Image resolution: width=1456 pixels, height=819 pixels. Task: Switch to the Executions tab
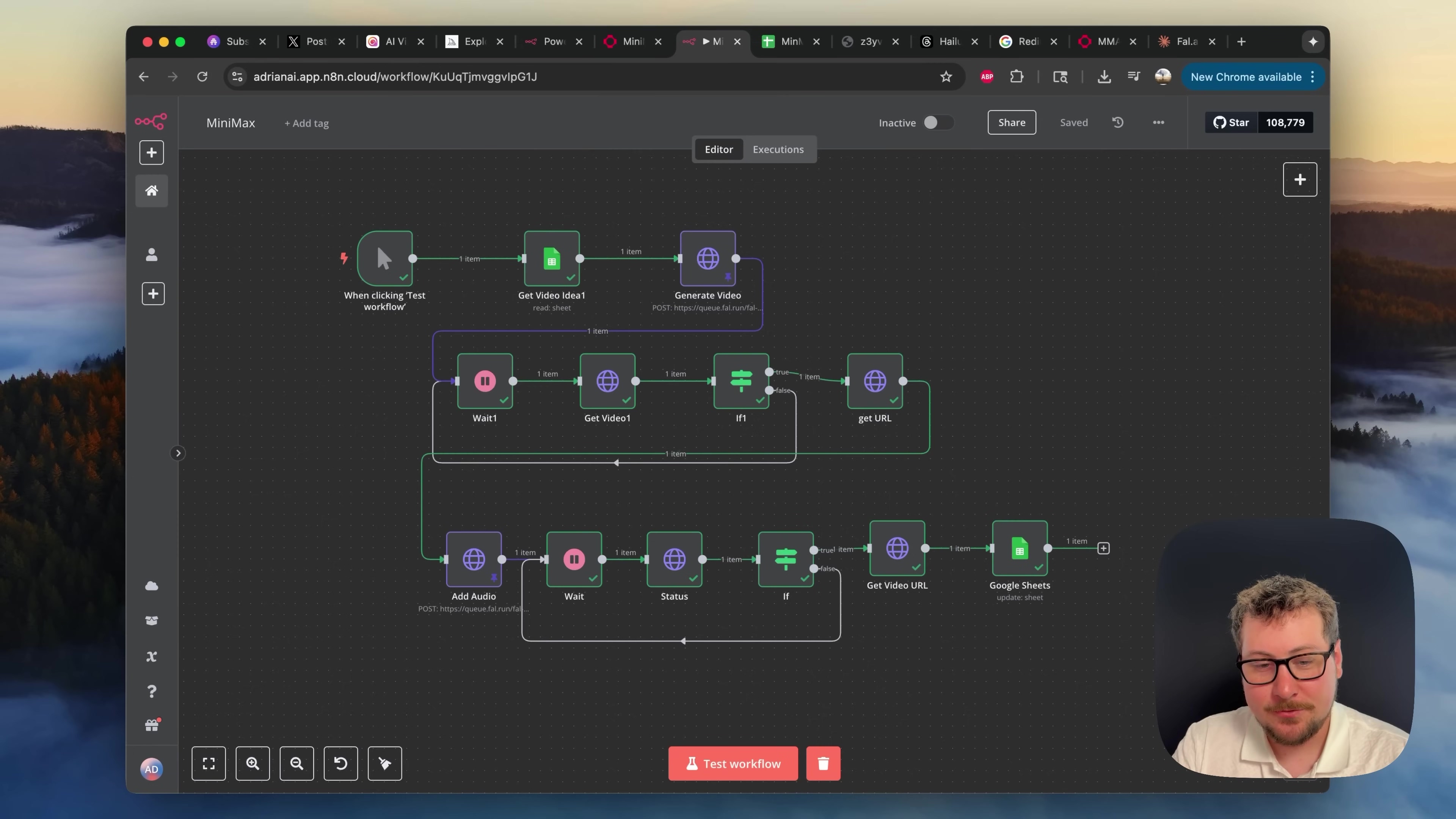778,149
